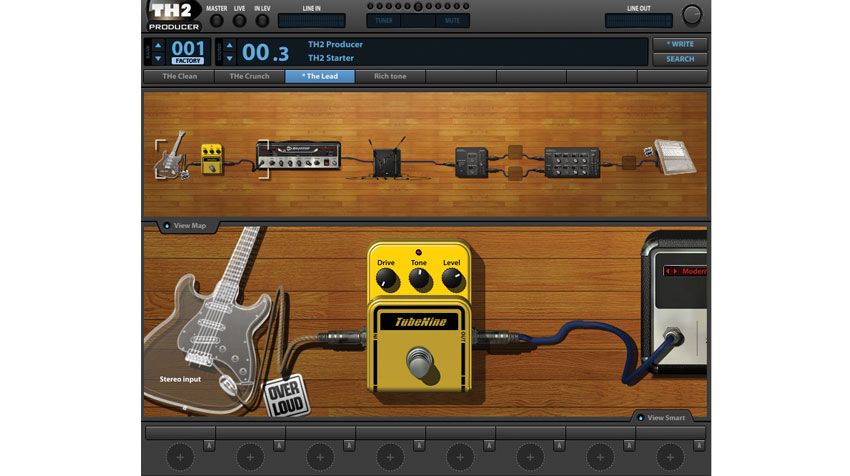This screenshot has width=850, height=476.
Task: Click the first plus knob slot at bottom
Action: (x=180, y=457)
